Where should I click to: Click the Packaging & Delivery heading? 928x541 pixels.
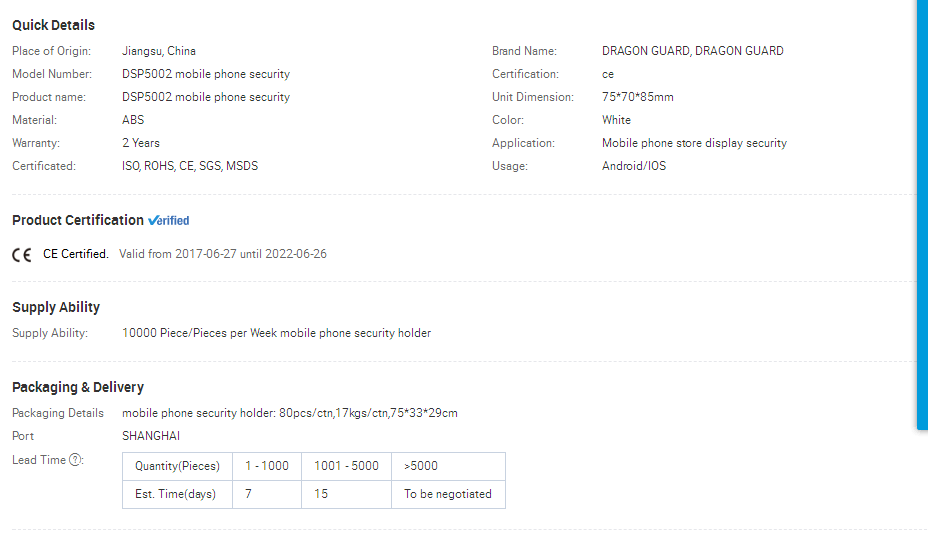pos(78,387)
